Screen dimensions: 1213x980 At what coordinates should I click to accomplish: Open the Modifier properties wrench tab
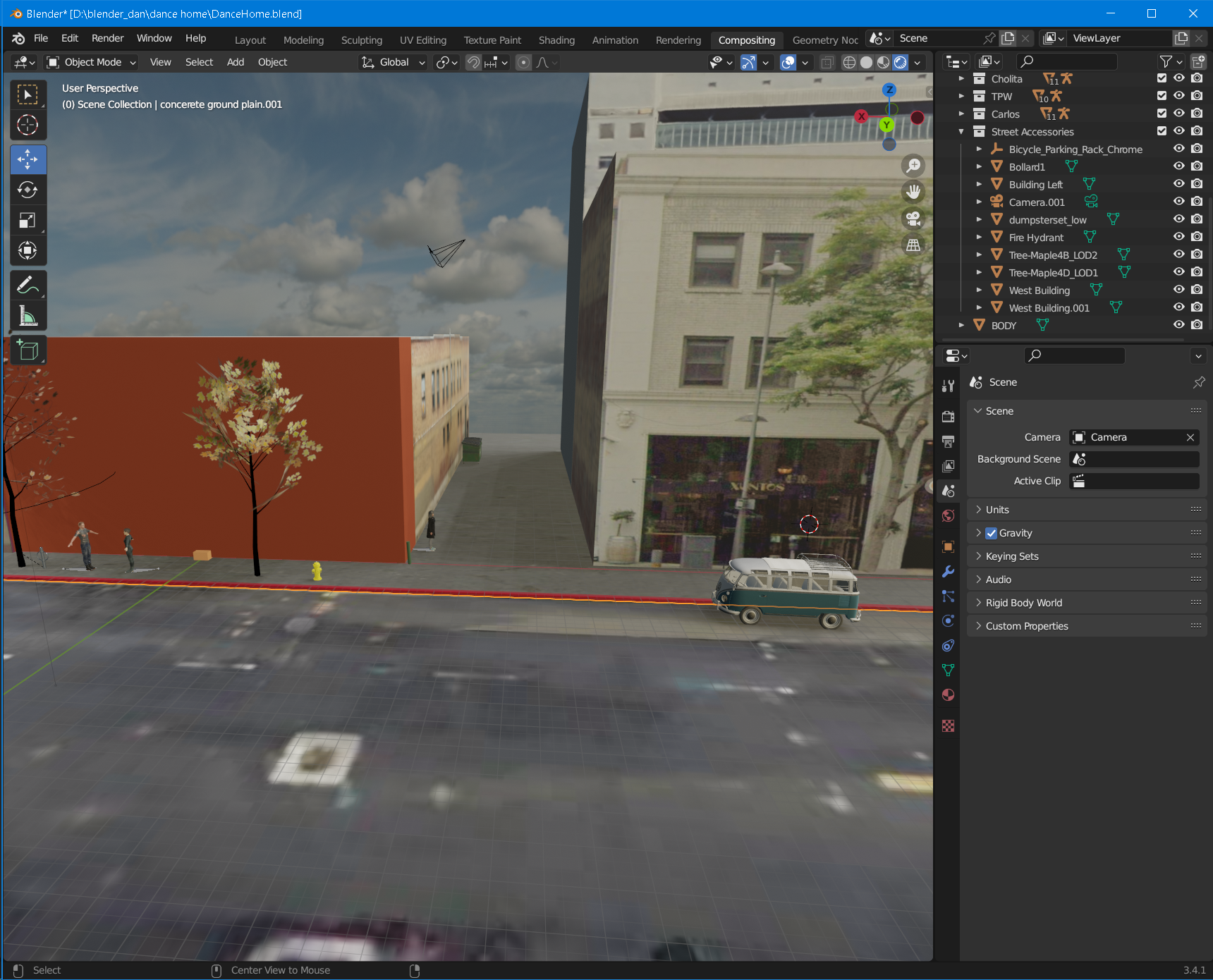pyautogui.click(x=949, y=572)
